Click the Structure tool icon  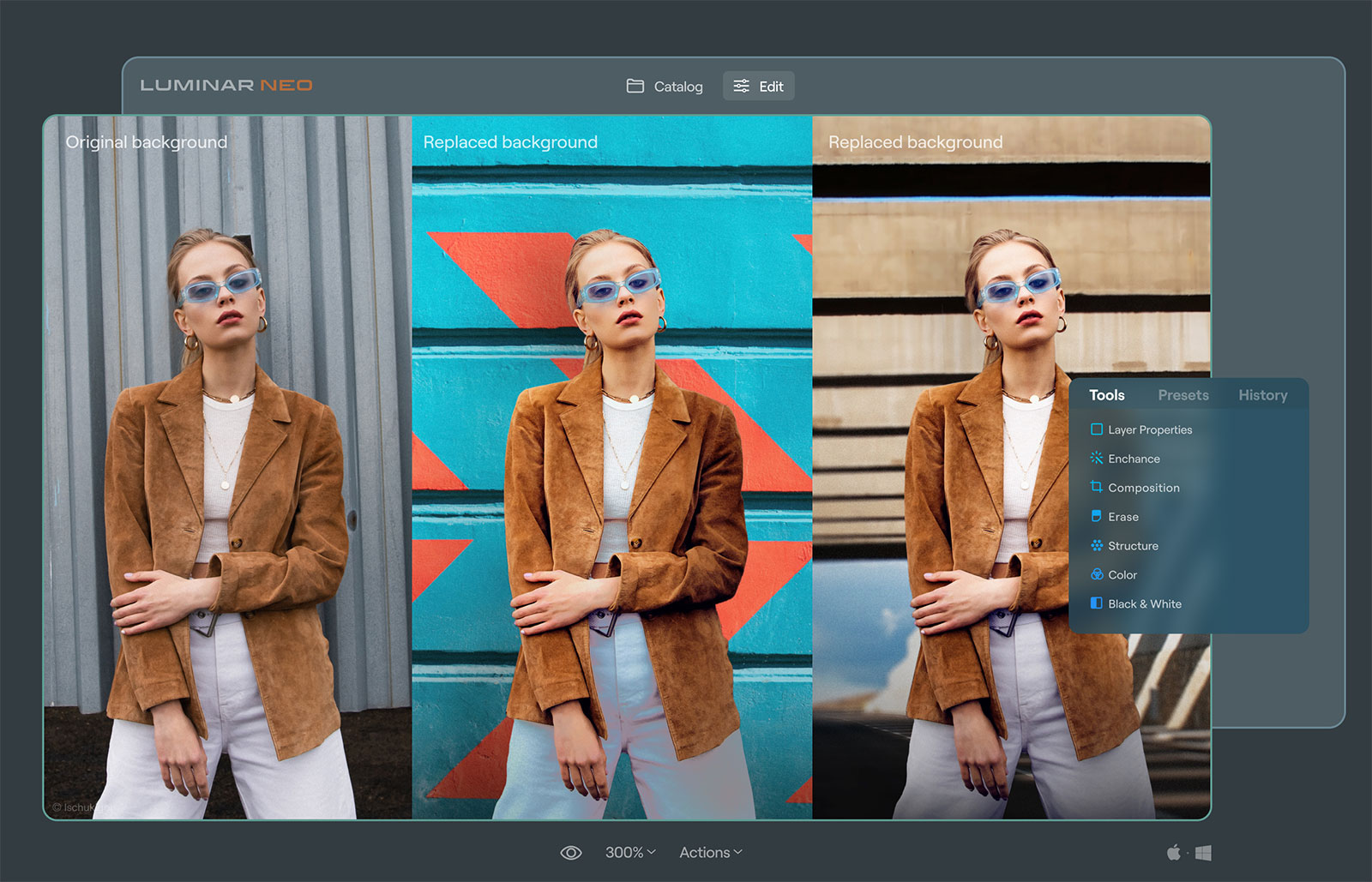tap(1096, 545)
